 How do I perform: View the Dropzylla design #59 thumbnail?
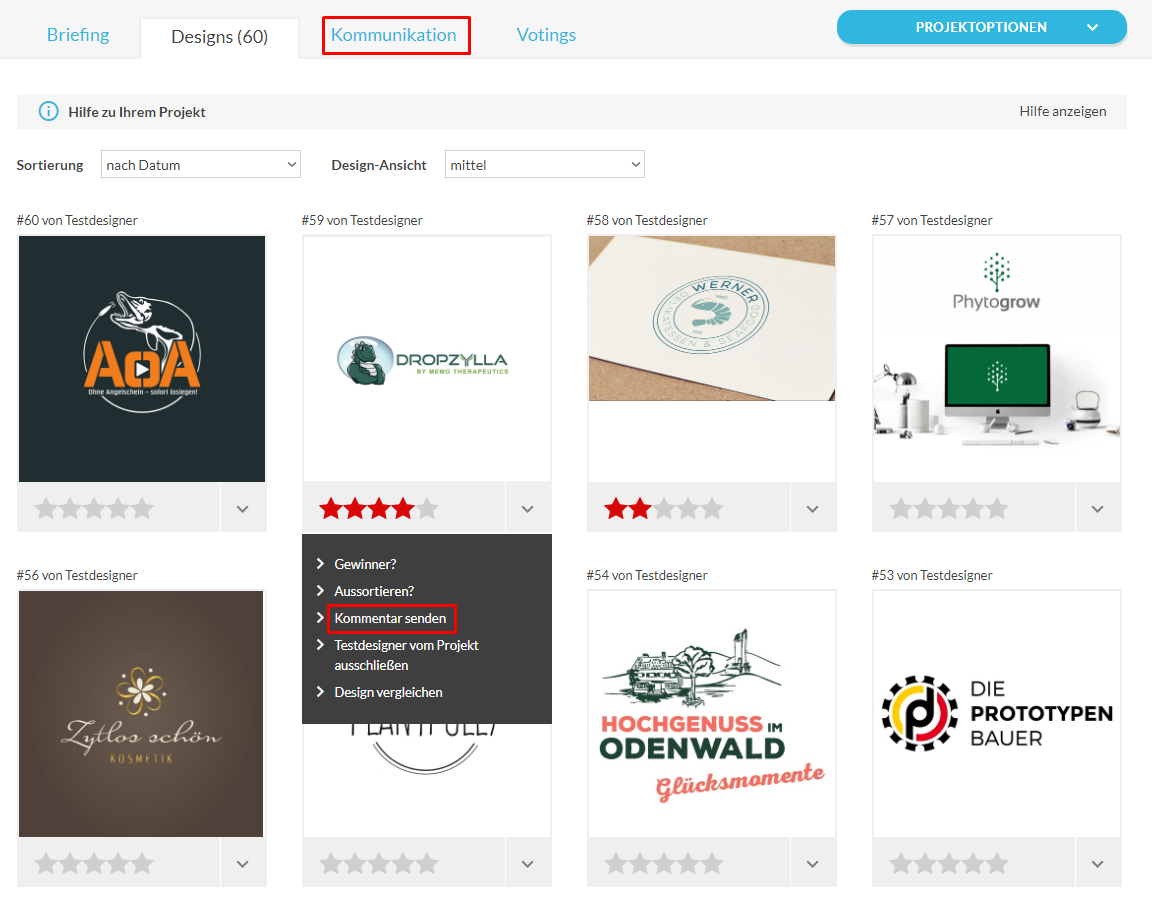point(426,359)
